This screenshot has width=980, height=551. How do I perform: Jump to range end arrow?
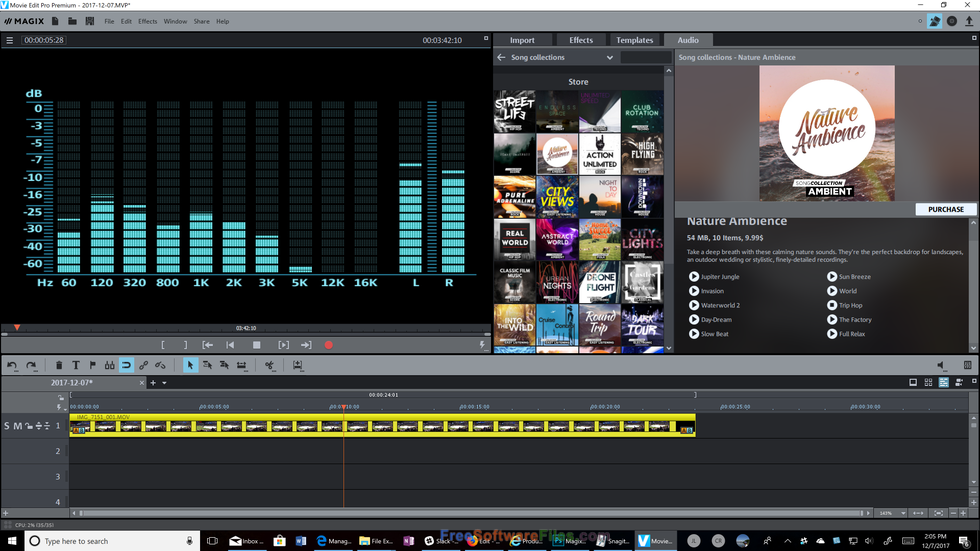(x=306, y=345)
